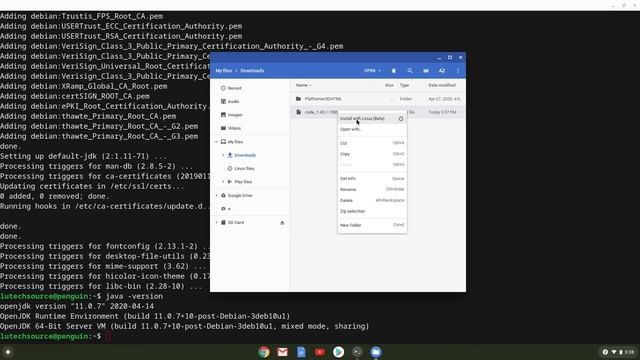Select Delete in the context menu
Viewport: 640px width, 360px height.
coord(372,200)
